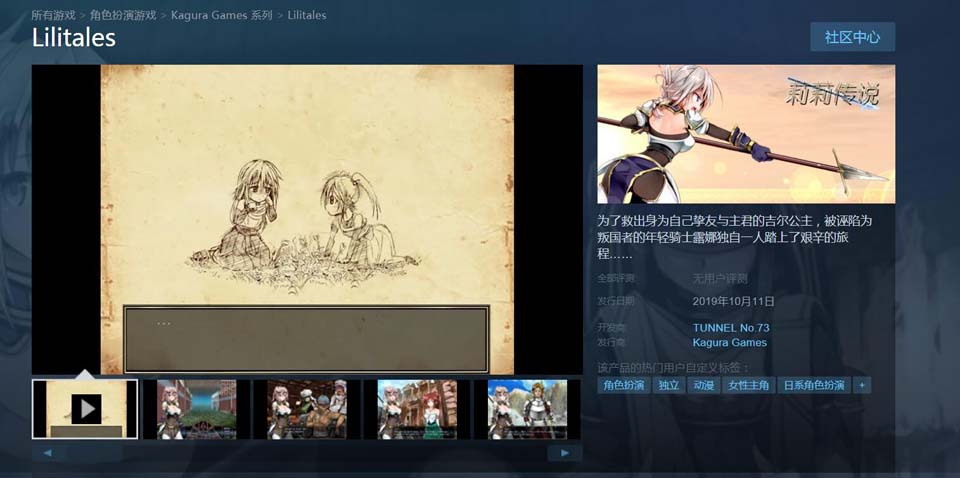Go to 所有游戏 breadcrumb link
960x478 pixels.
pyautogui.click(x=53, y=15)
